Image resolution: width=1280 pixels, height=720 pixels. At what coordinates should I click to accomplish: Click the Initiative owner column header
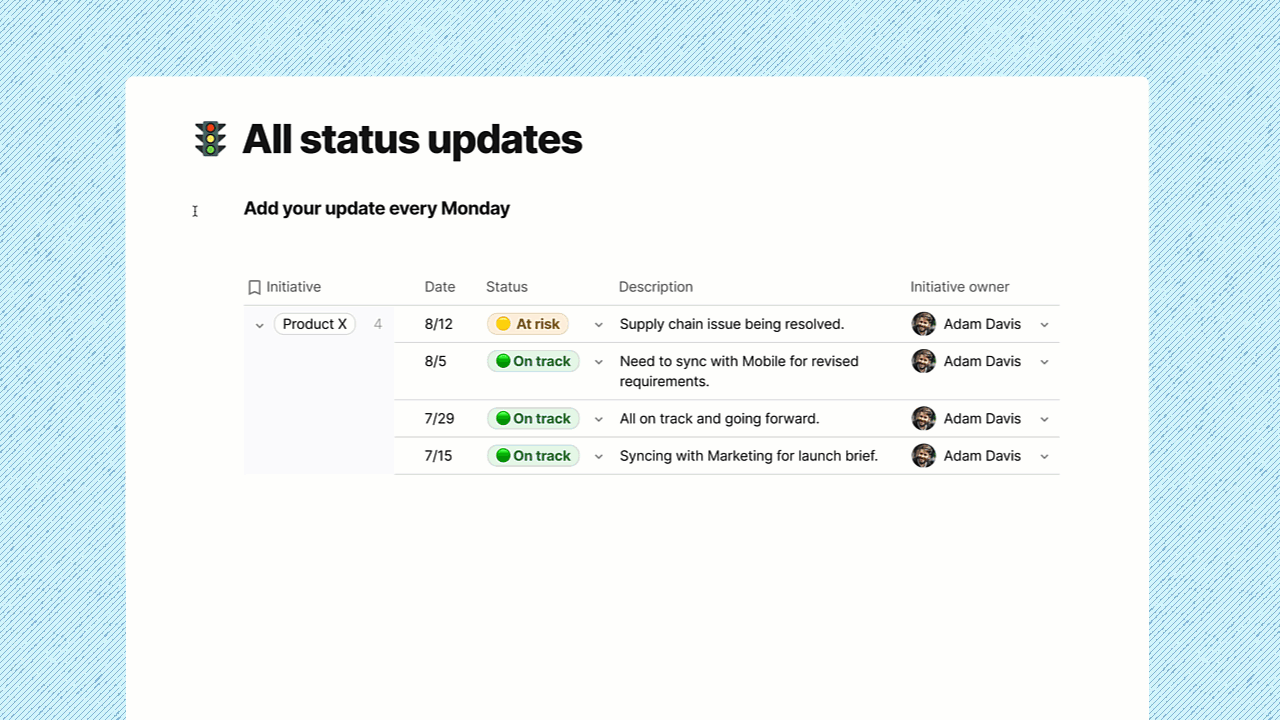[959, 287]
